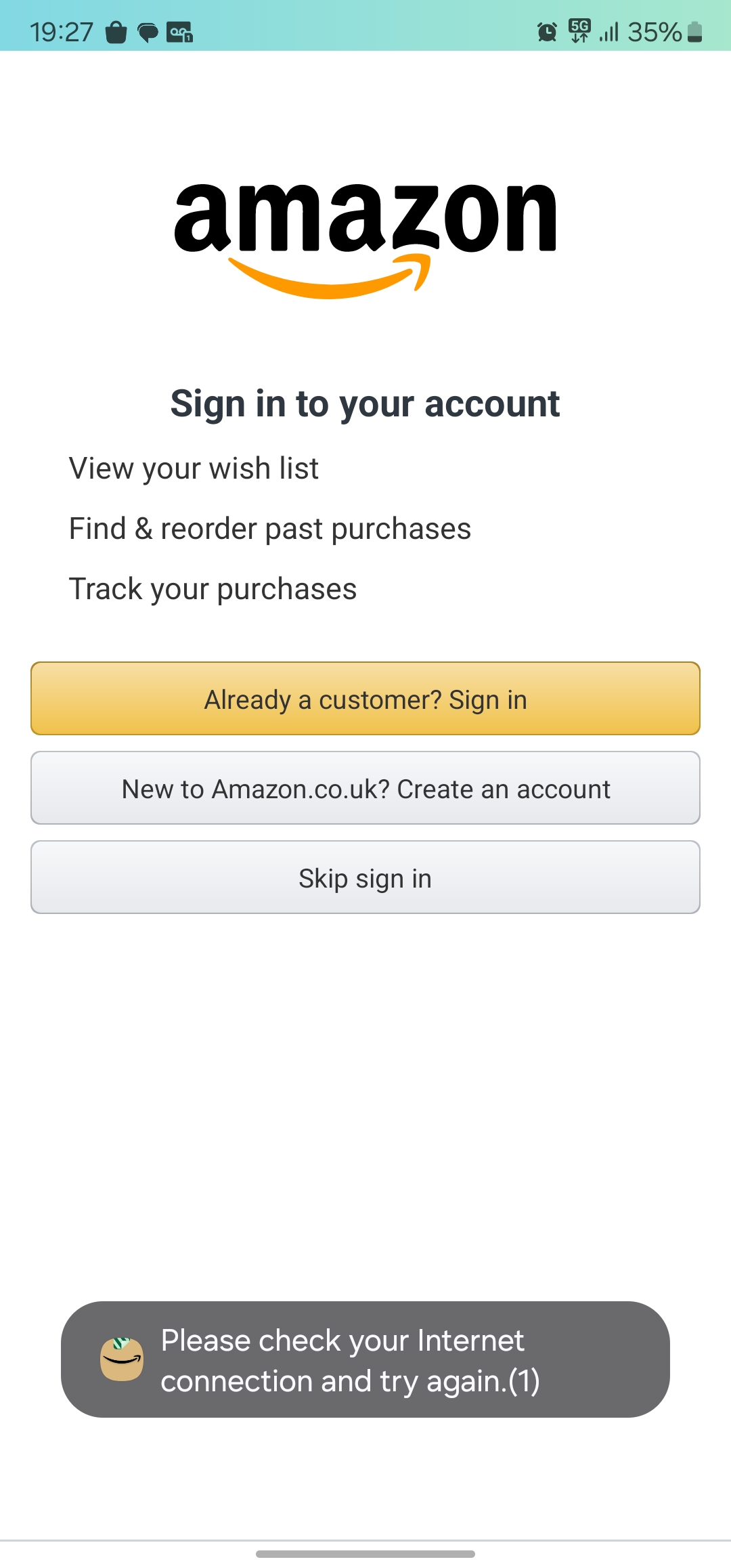This screenshot has width=731, height=1568.
Task: Choose Create an account button
Action: tap(365, 788)
